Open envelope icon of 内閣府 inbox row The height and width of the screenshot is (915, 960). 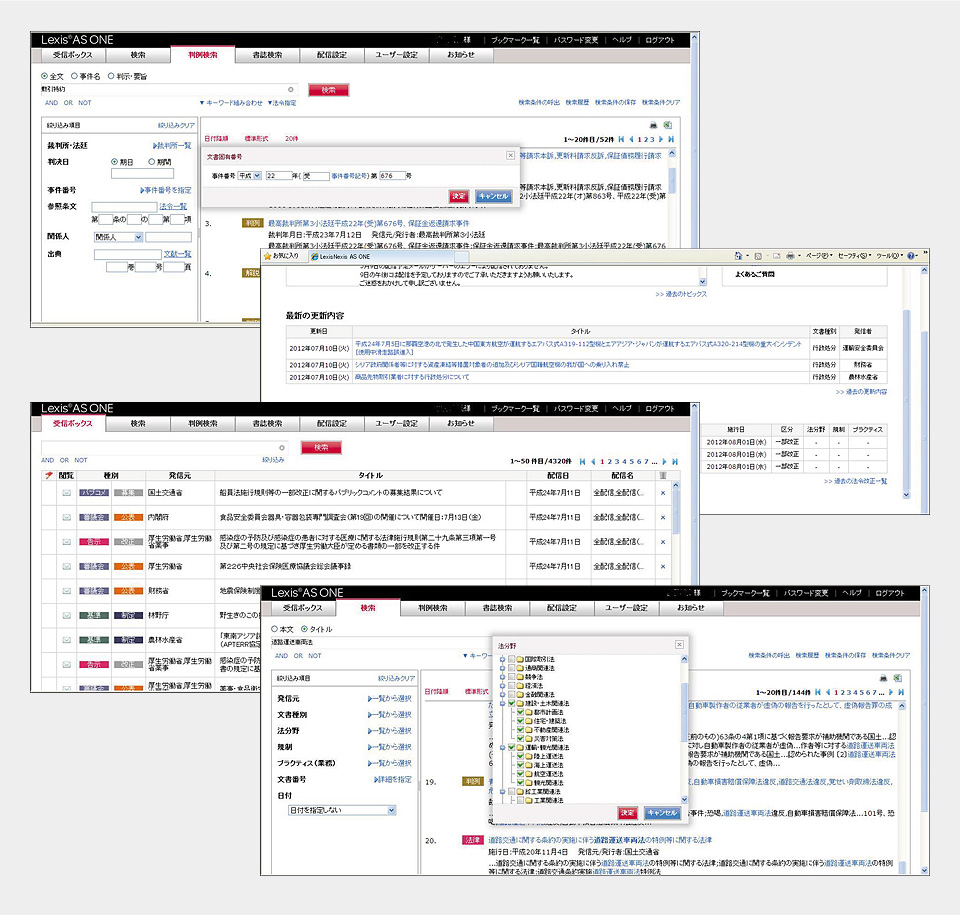tap(67, 518)
